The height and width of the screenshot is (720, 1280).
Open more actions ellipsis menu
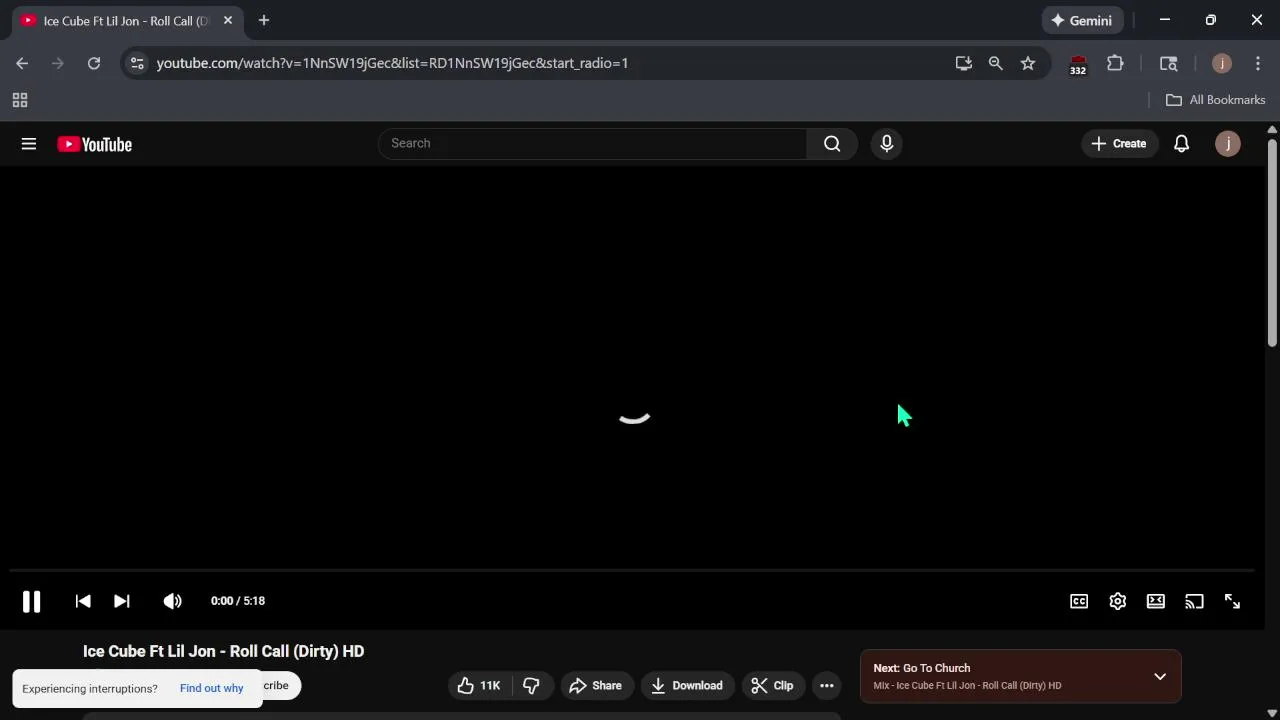827,685
